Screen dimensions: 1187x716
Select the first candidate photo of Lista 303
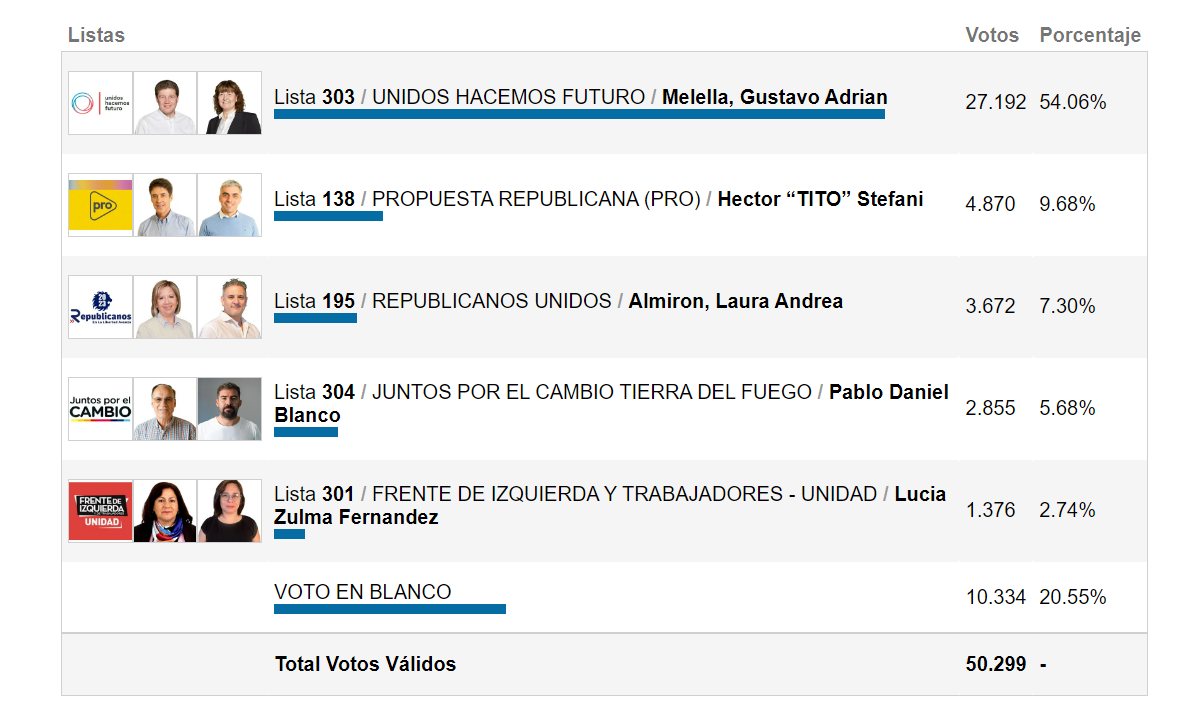coord(165,103)
